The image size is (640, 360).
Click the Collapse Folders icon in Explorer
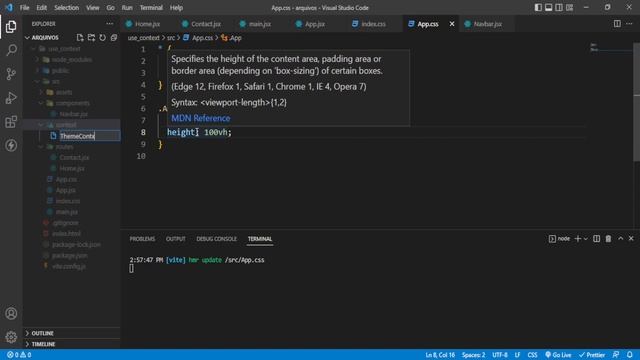tap(114, 38)
